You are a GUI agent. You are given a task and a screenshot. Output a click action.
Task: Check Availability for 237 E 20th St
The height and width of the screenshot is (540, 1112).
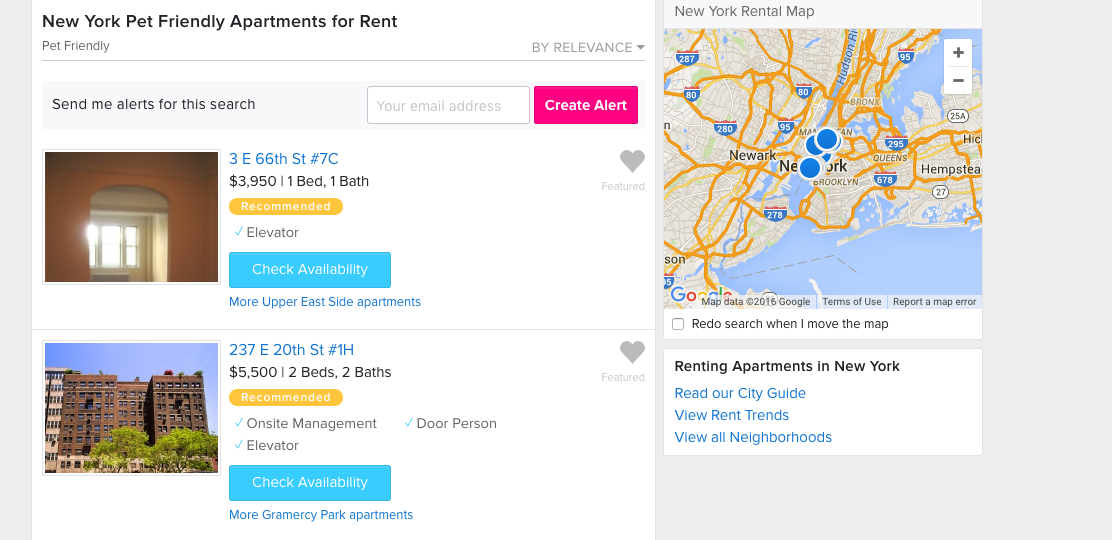[310, 483]
